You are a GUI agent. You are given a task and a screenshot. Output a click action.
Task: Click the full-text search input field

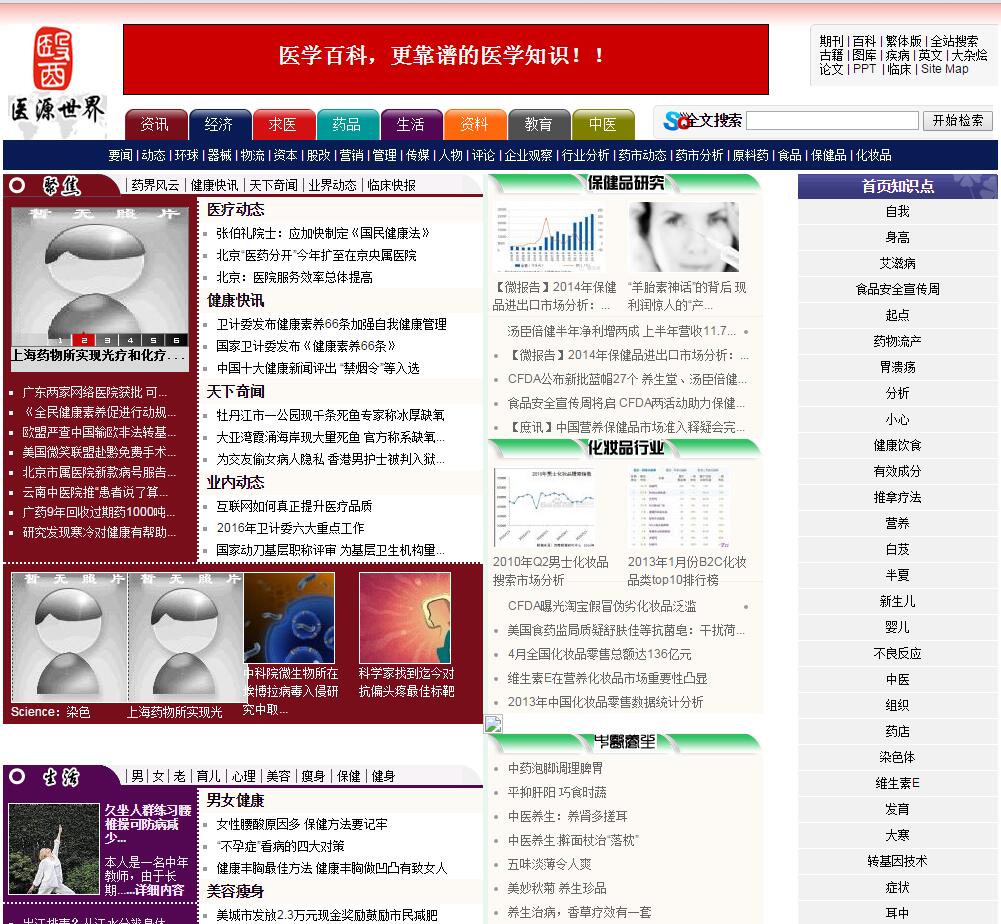pos(832,121)
